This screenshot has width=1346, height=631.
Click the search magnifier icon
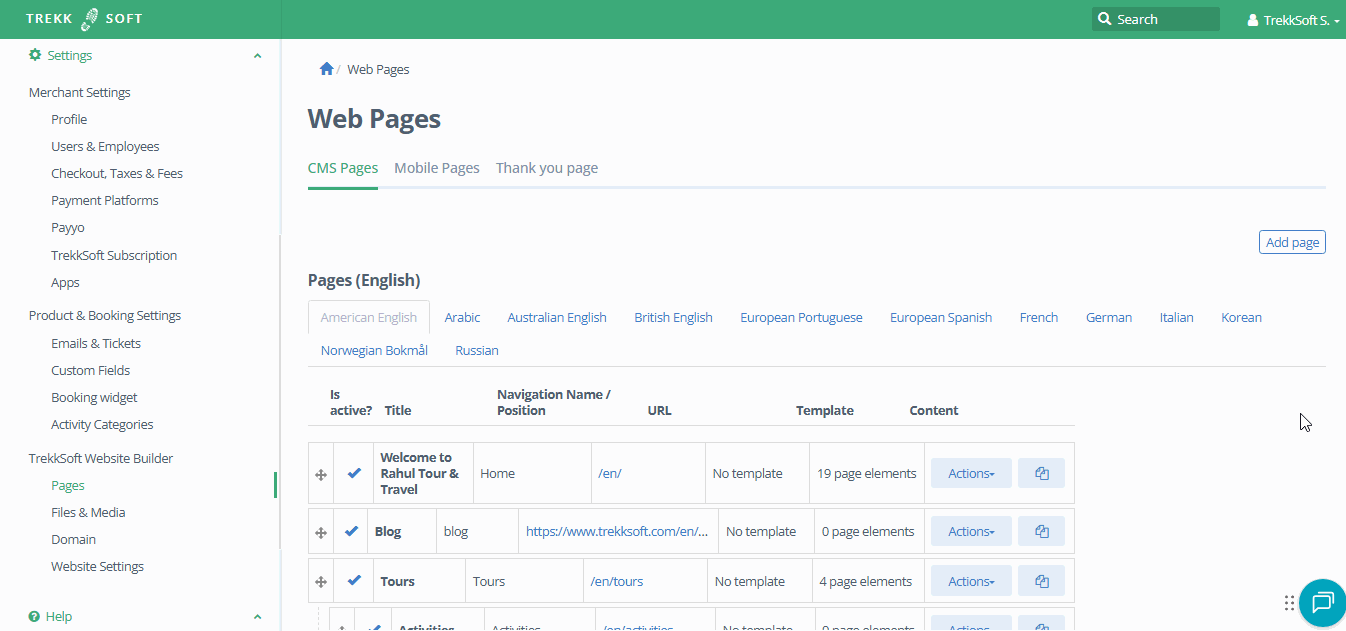pyautogui.click(x=1104, y=18)
